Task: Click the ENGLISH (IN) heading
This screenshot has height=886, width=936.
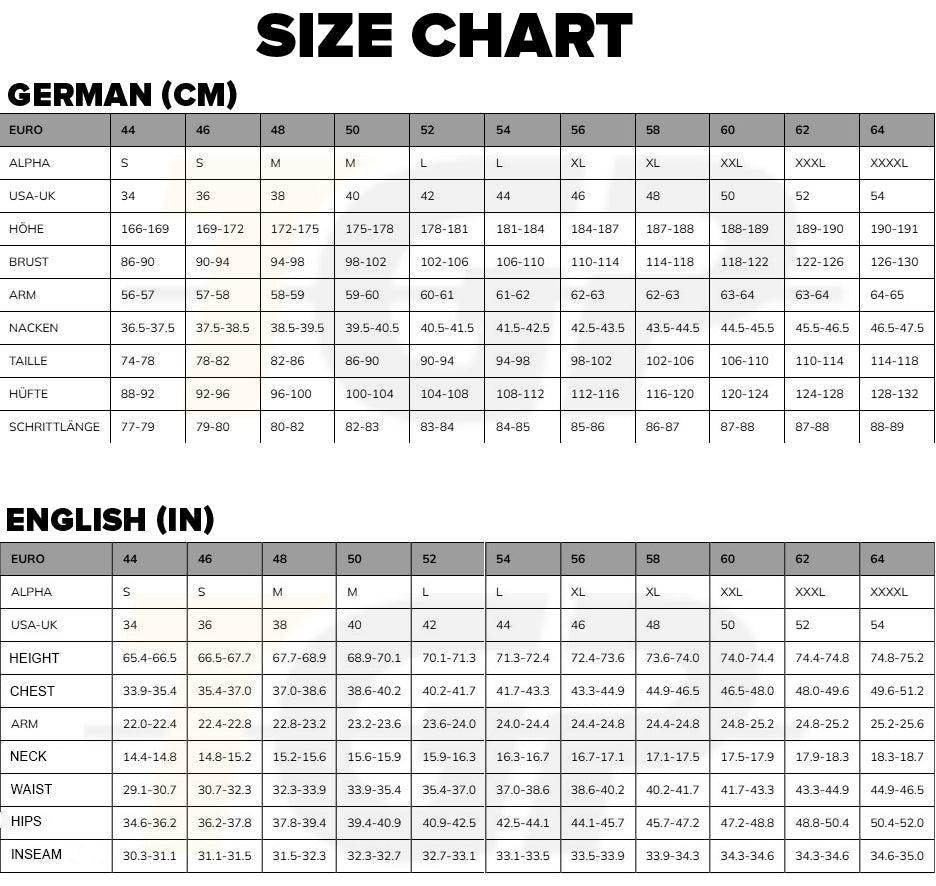Action: click(x=110, y=520)
